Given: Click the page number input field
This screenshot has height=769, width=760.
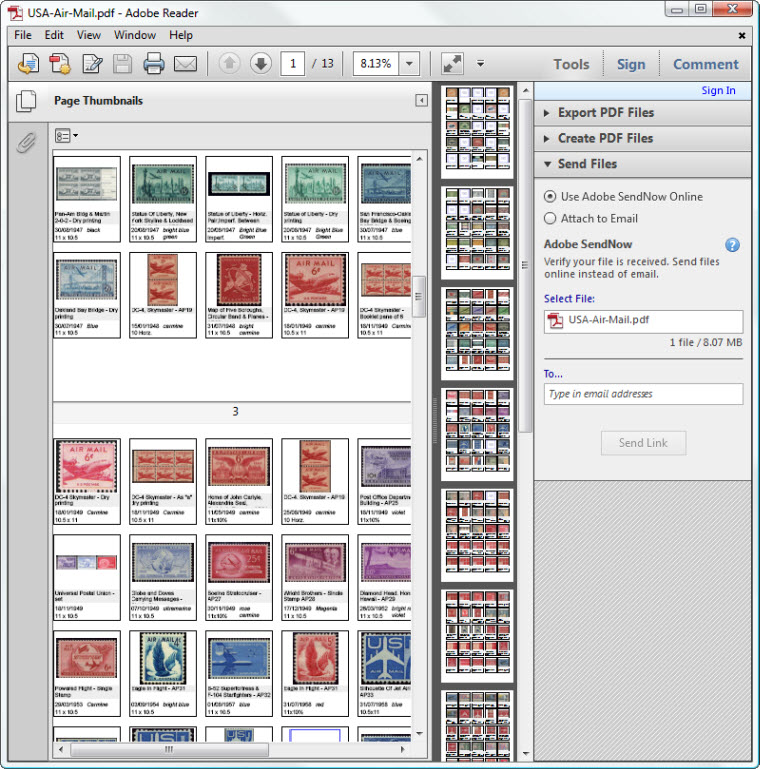Looking at the screenshot, I should (293, 64).
